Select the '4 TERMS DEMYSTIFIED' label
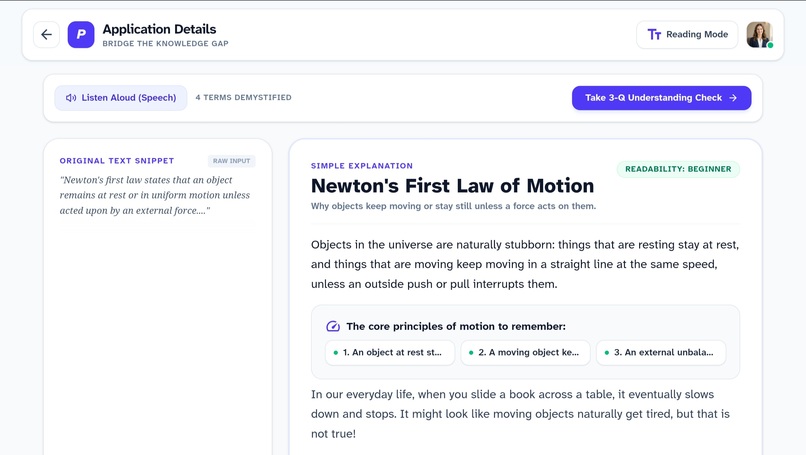 click(x=243, y=97)
